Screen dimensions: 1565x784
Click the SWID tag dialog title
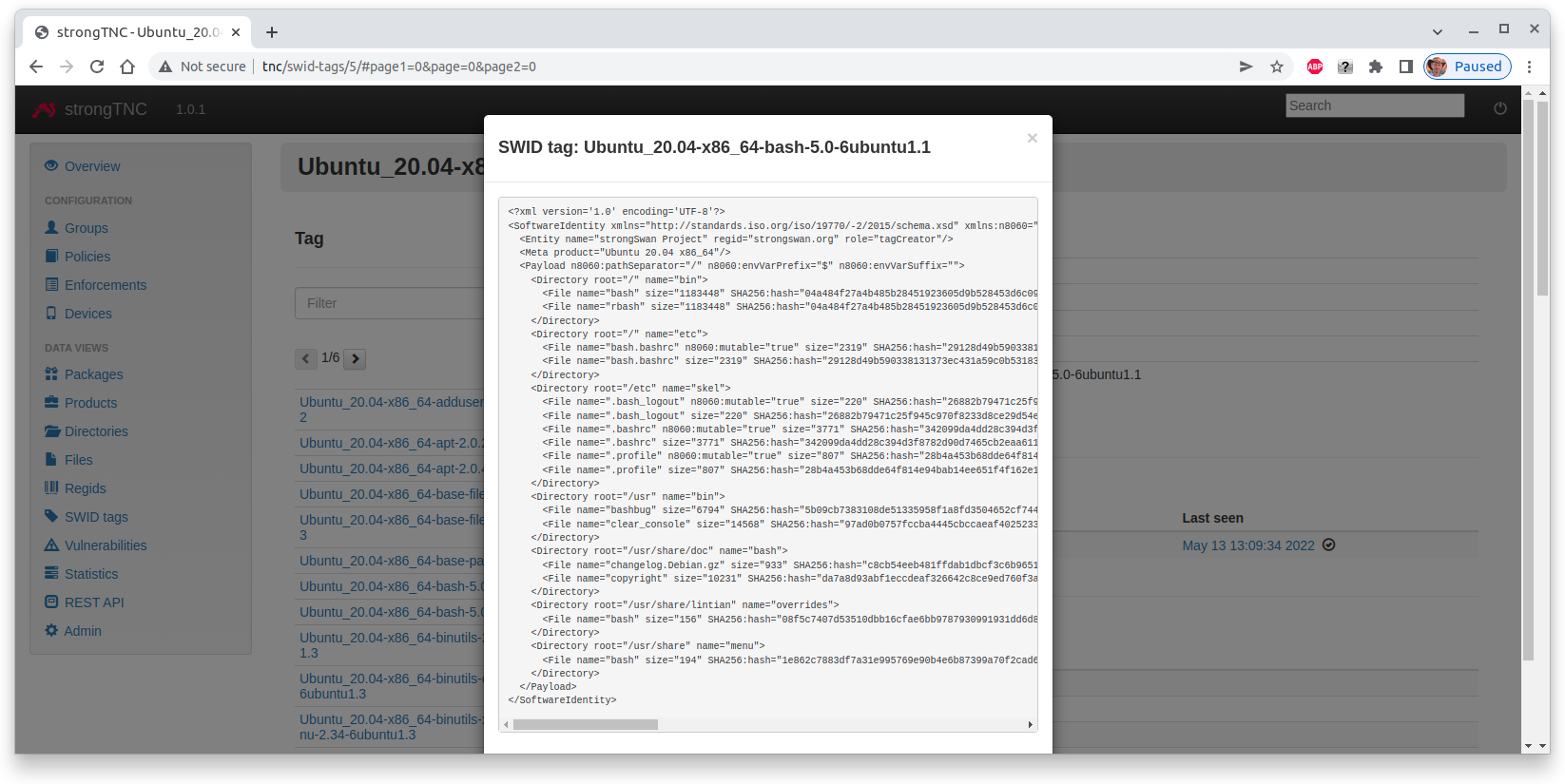tap(714, 147)
